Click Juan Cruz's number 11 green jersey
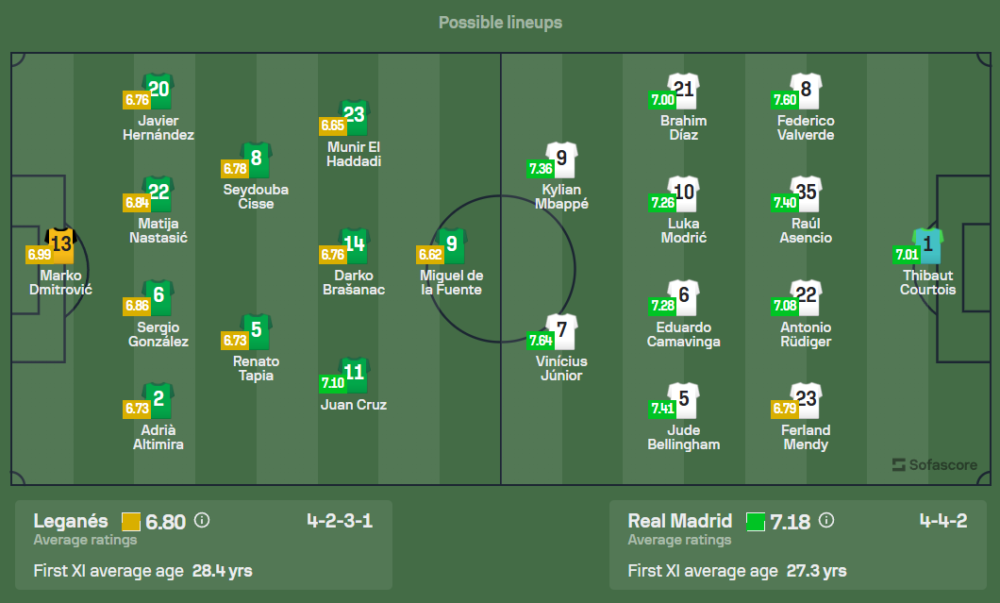 pyautogui.click(x=354, y=374)
